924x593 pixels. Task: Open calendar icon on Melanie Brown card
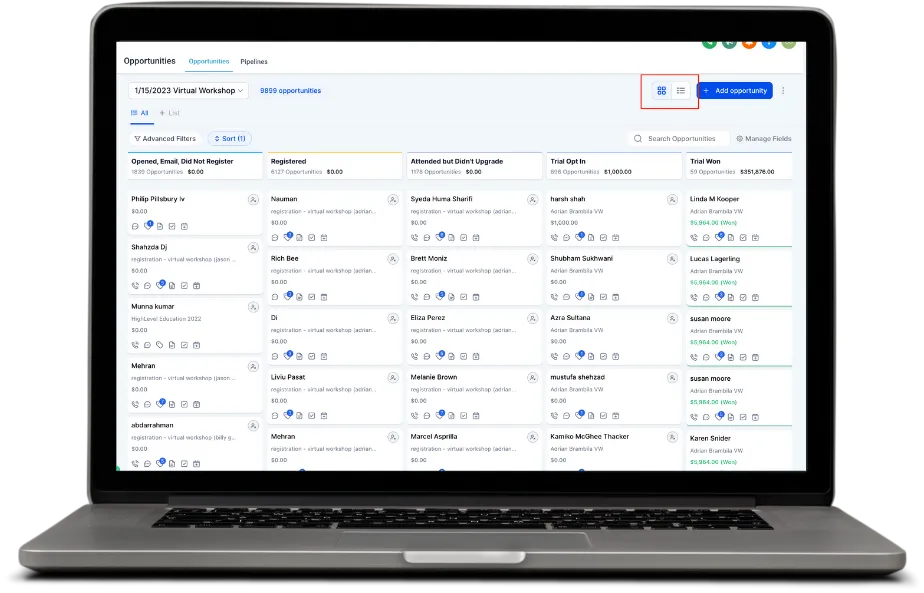[x=476, y=416]
